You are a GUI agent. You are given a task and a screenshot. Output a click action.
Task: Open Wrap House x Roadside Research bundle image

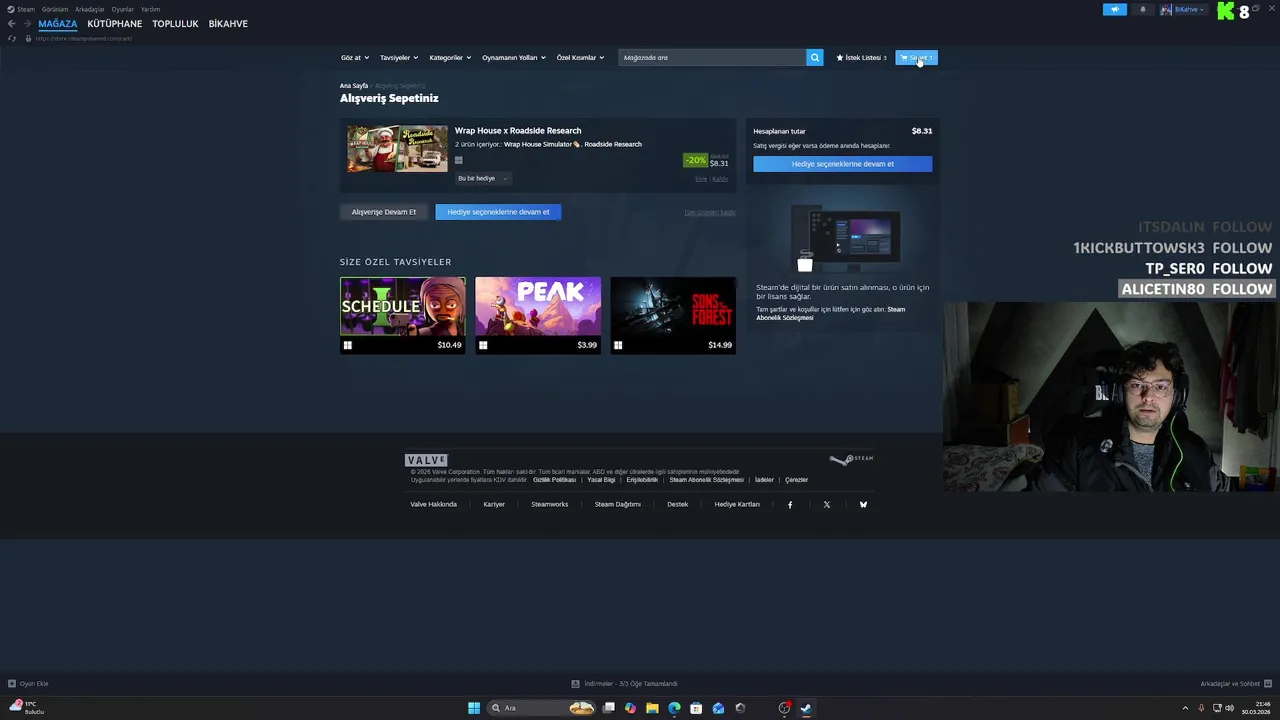[x=397, y=149]
